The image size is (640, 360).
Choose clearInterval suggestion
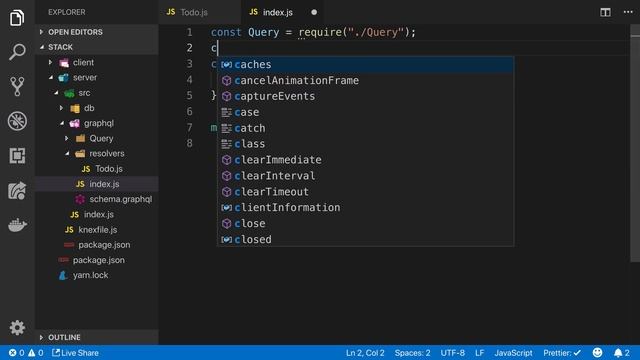tap(365, 176)
